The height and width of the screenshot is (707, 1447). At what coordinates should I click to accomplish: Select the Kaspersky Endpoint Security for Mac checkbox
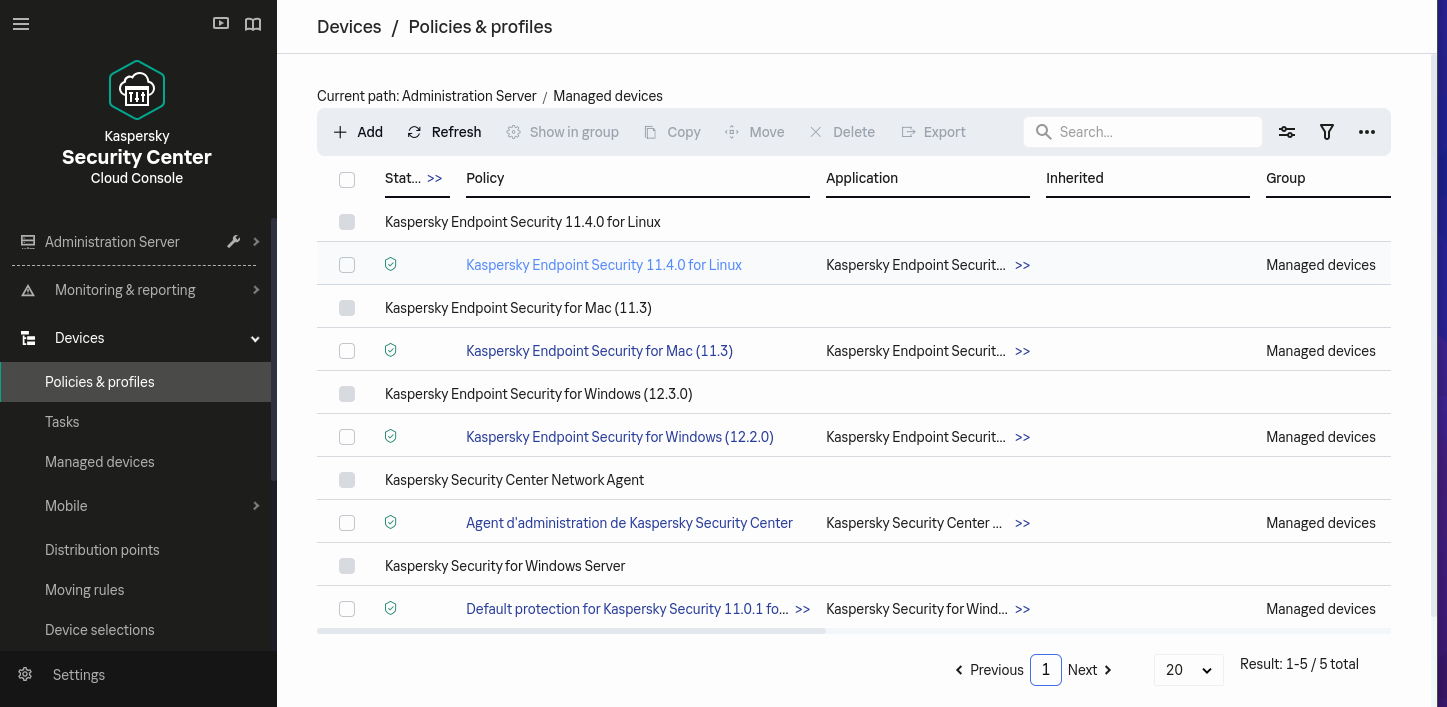[x=347, y=351]
